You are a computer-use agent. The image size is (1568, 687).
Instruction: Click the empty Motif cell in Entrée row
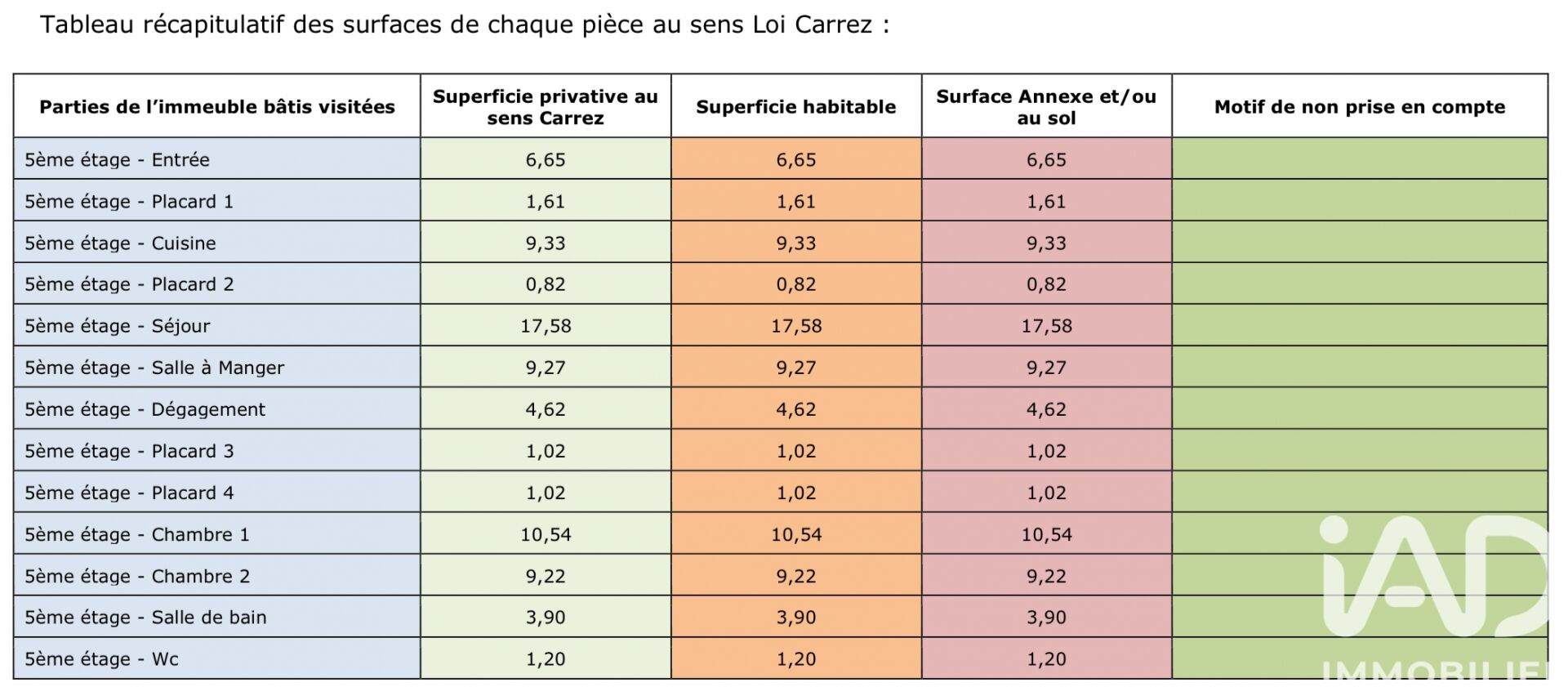(1359, 160)
